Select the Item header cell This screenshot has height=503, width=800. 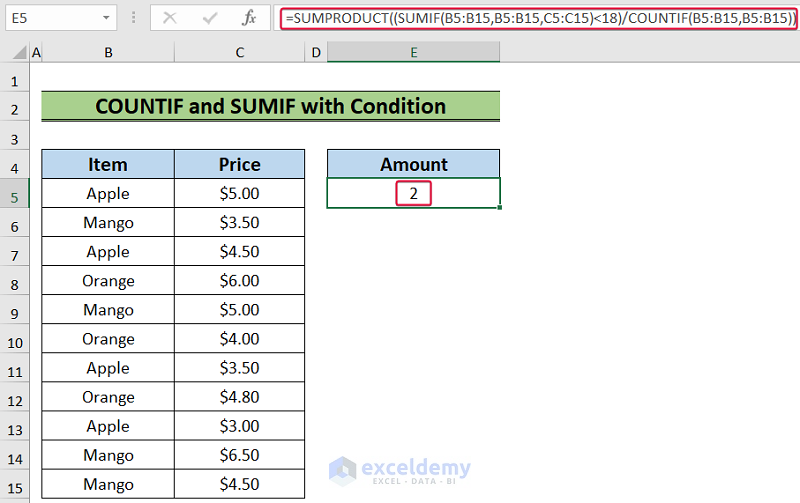[108, 165]
